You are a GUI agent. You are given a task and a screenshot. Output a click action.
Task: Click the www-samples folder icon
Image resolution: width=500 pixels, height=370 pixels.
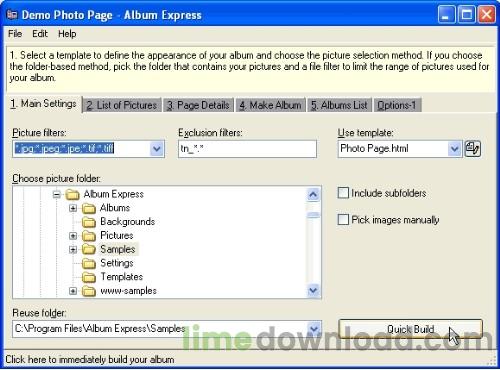coord(89,291)
